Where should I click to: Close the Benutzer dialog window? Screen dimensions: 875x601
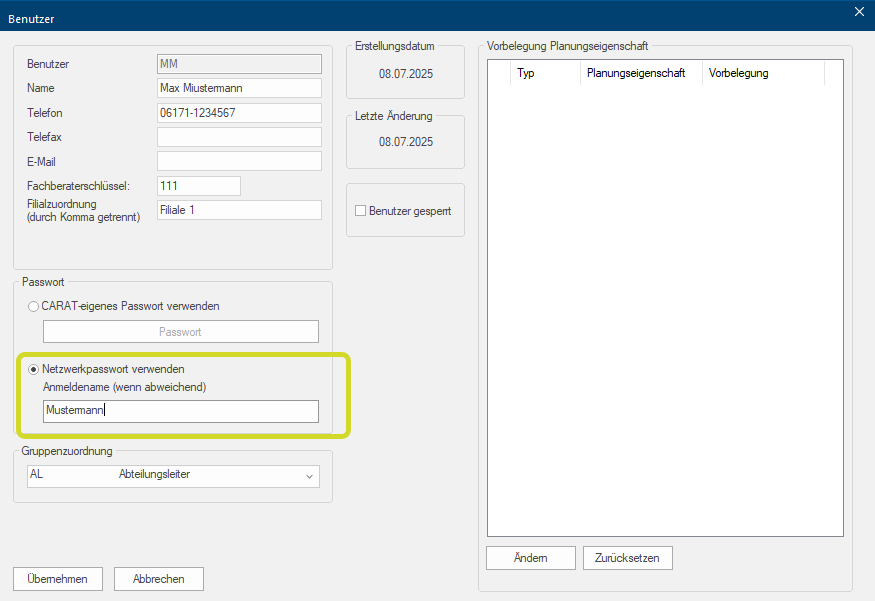pyautogui.click(x=859, y=12)
